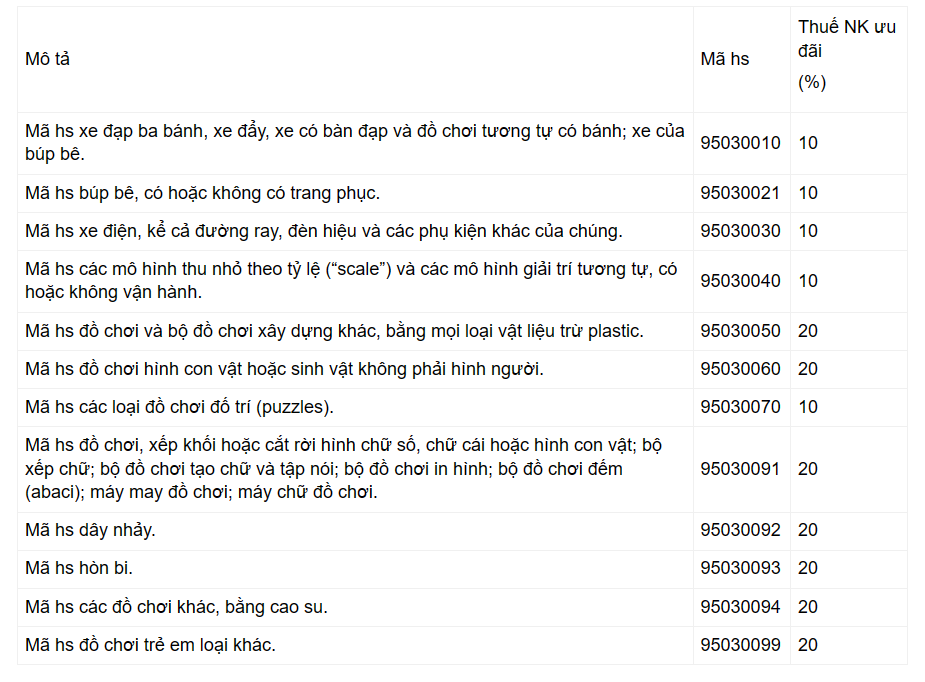This screenshot has height=682, width=925.
Task: Select HS code 95030040 cell
Action: pyautogui.click(x=740, y=281)
